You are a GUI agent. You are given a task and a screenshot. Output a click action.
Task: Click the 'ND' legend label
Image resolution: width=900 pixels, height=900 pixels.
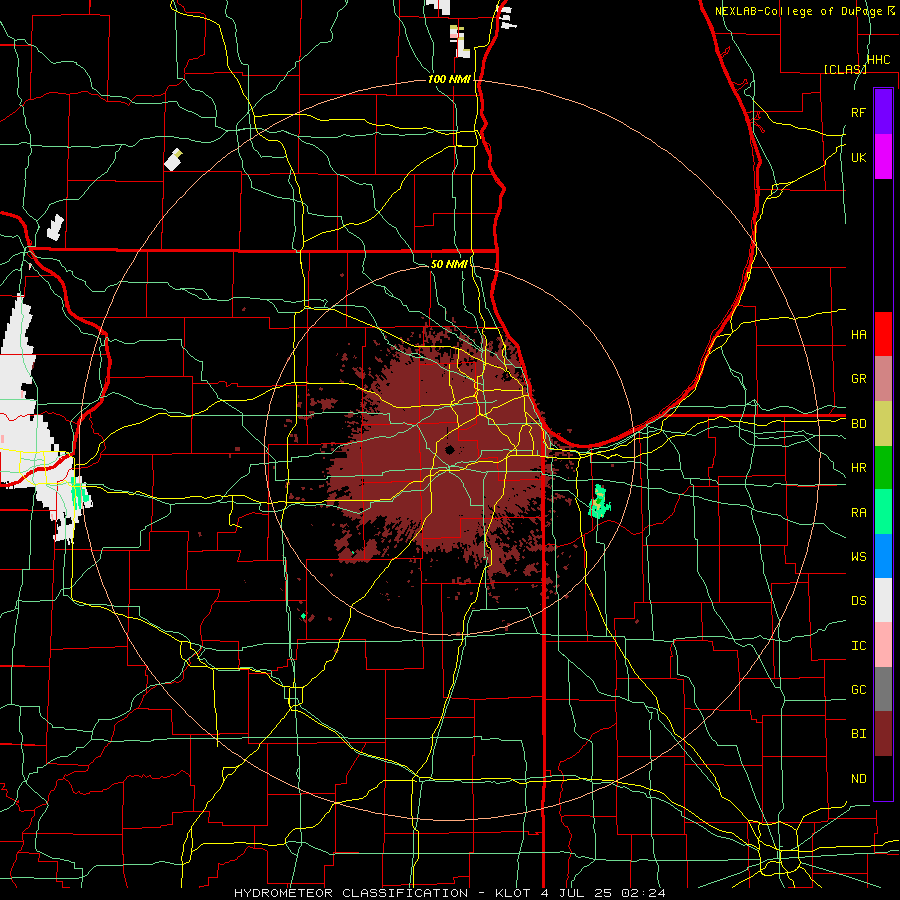(x=859, y=778)
